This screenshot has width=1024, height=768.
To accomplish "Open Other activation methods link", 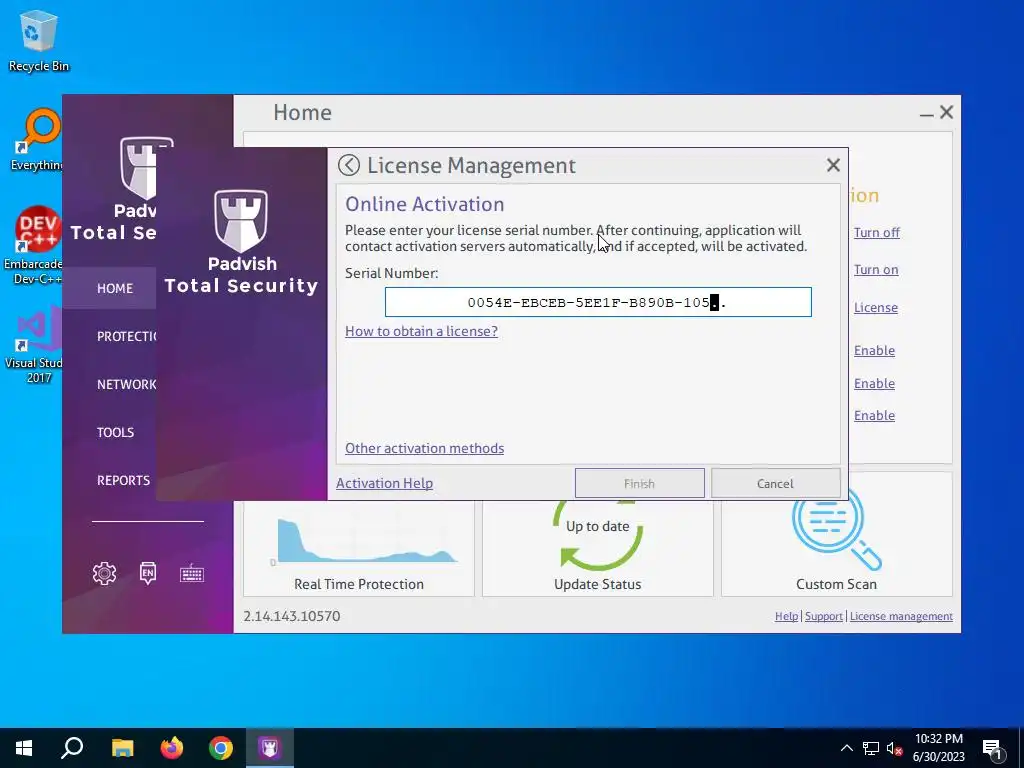I will [424, 448].
